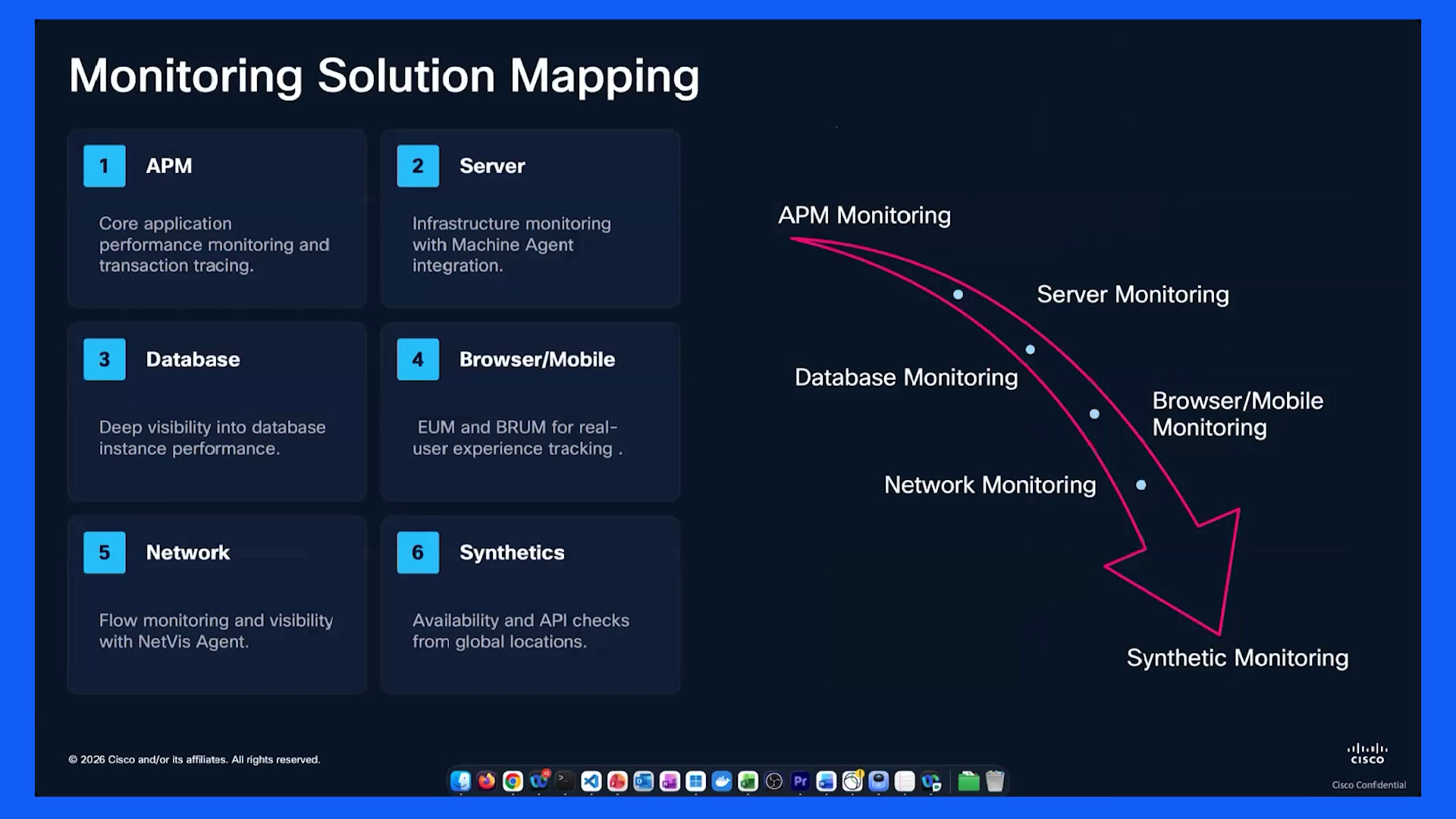Select the 'Database' card heading
Screen dimensions: 1456x819
[x=193, y=359]
